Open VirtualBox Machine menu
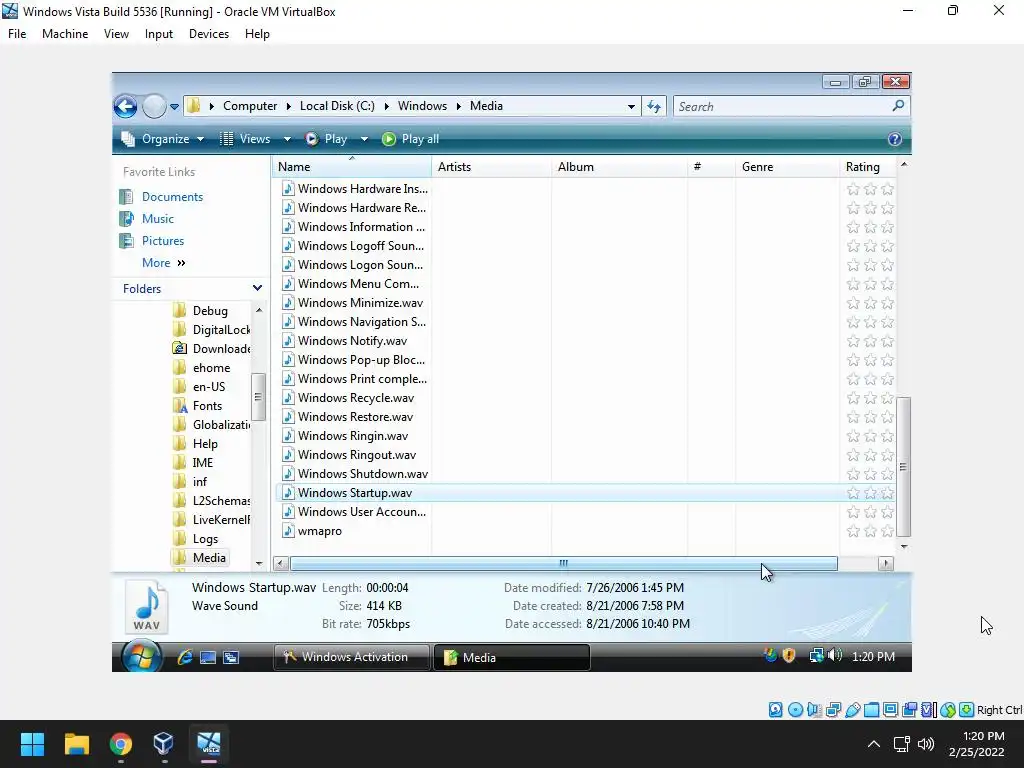Viewport: 1024px width, 768px height. click(x=65, y=34)
